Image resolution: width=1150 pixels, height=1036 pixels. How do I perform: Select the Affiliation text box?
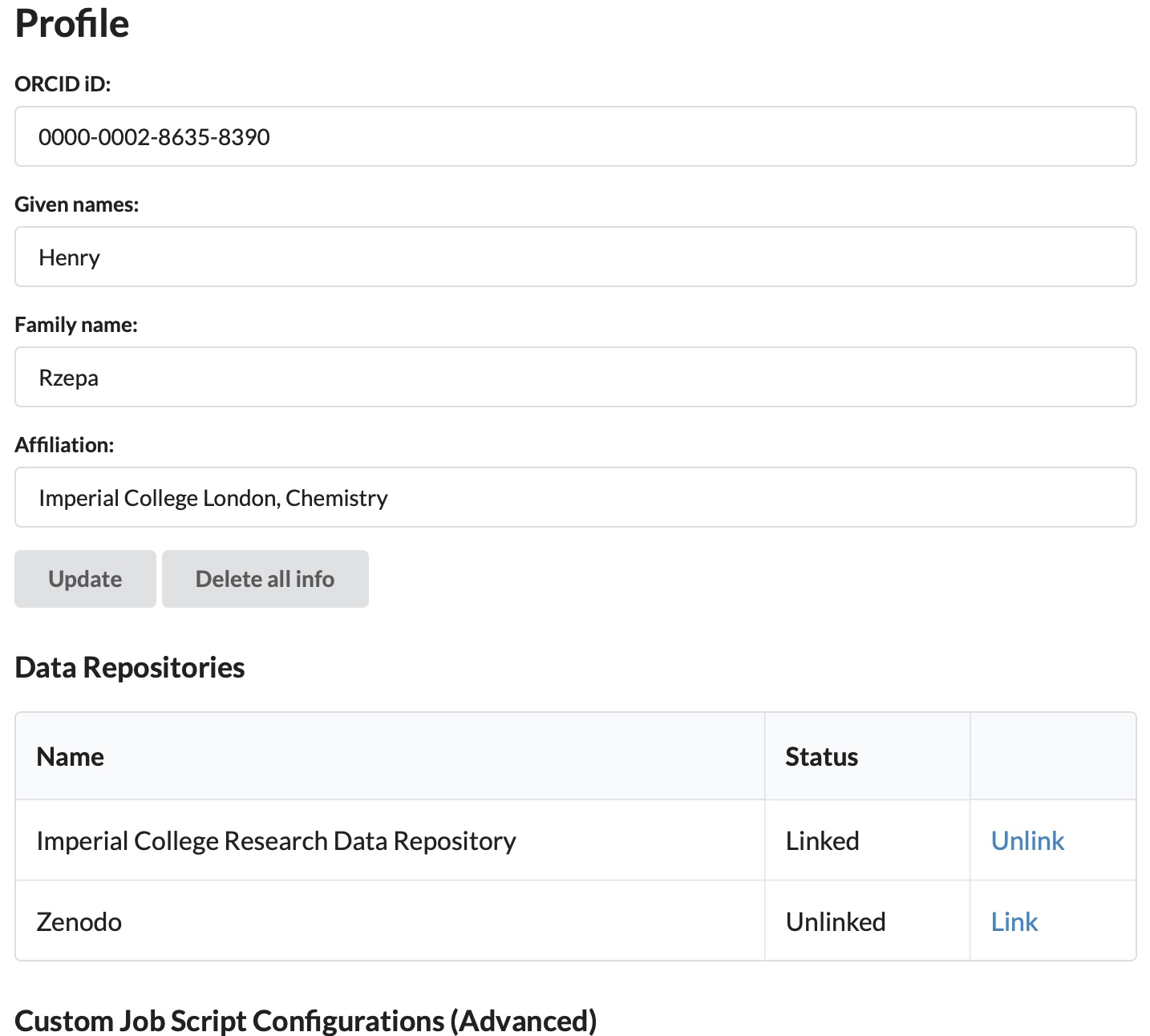coord(575,497)
